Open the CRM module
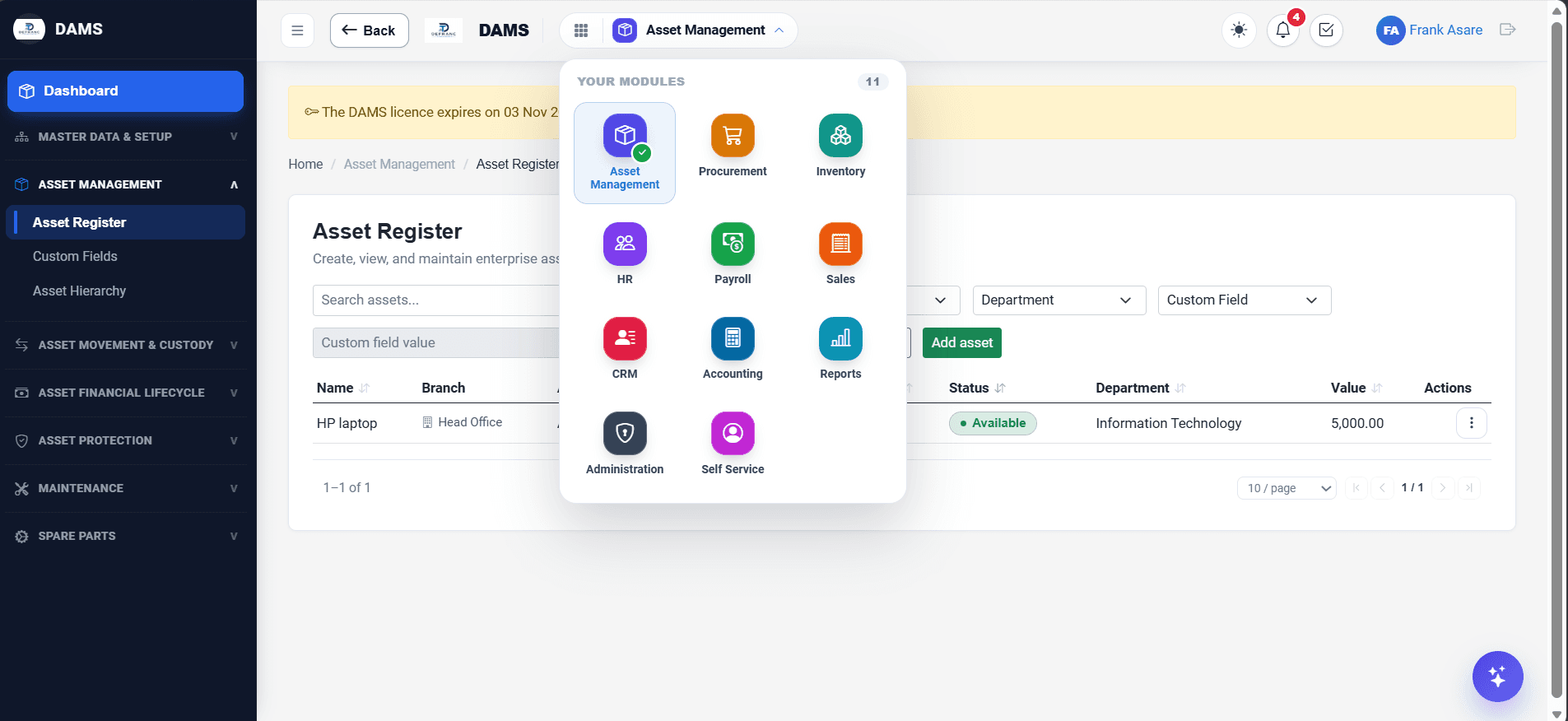Screen dimensions: 1568x721 [625, 349]
